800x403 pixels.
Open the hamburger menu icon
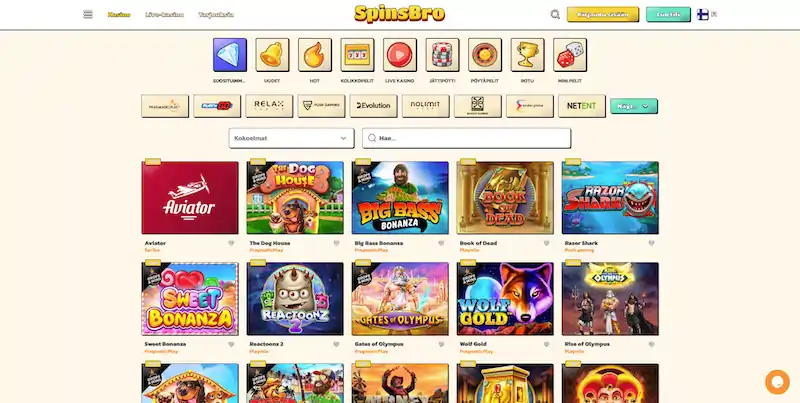(x=88, y=14)
